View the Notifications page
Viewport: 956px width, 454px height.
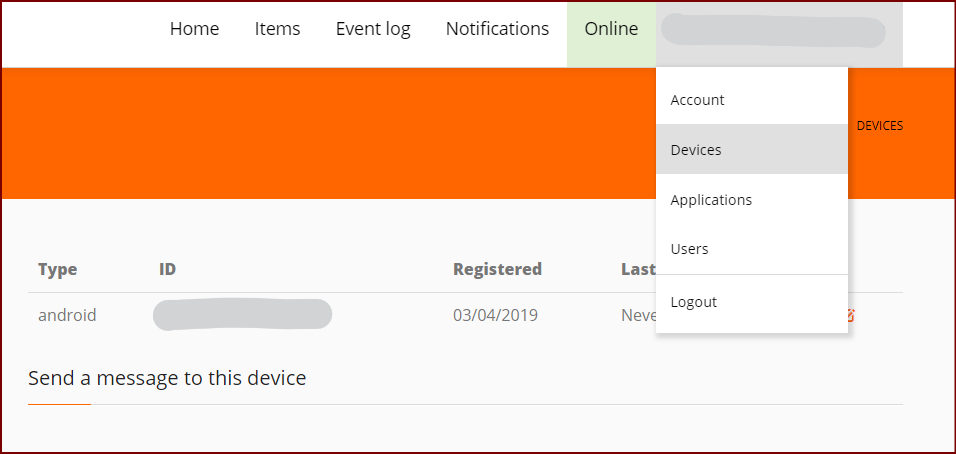tap(498, 29)
